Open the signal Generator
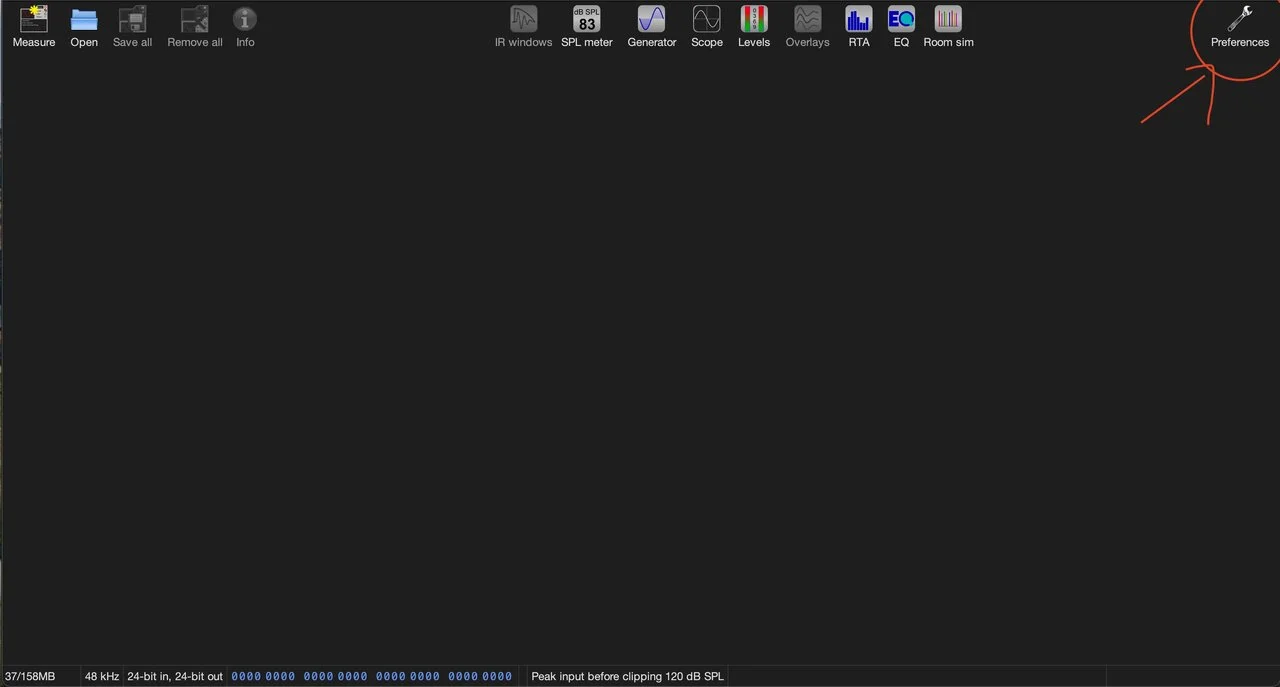This screenshot has width=1280, height=687. click(652, 20)
